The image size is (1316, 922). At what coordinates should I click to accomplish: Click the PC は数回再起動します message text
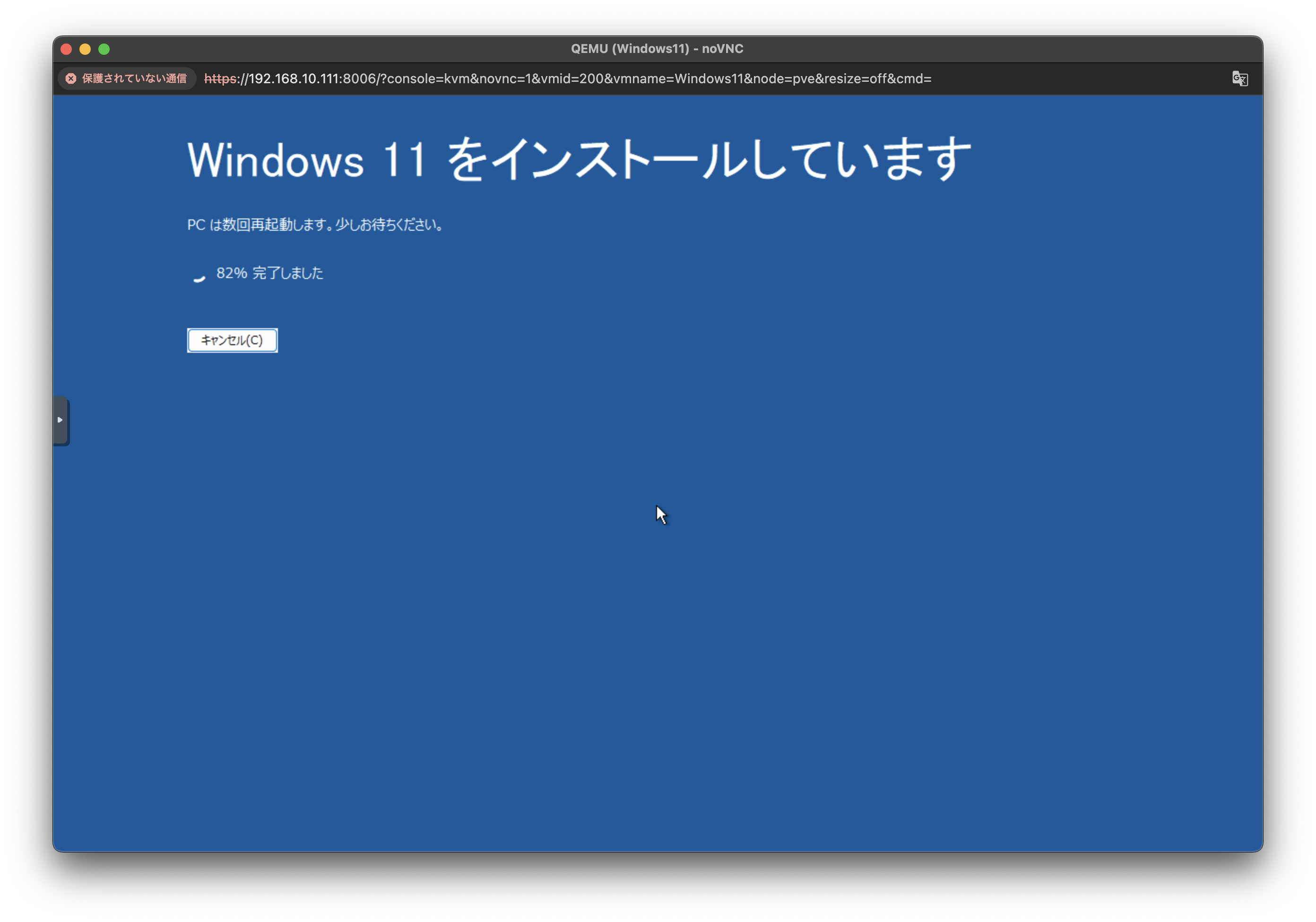coord(315,225)
